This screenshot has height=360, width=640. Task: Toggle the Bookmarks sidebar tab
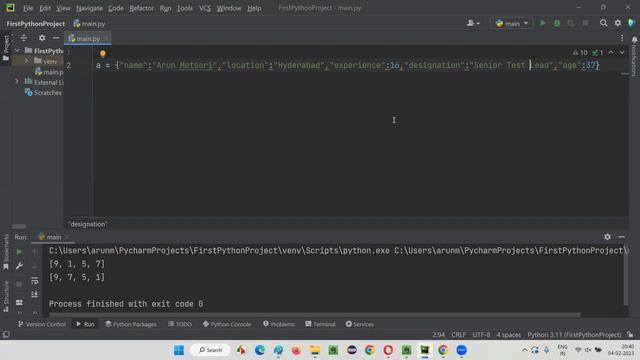pyautogui.click(x=6, y=251)
